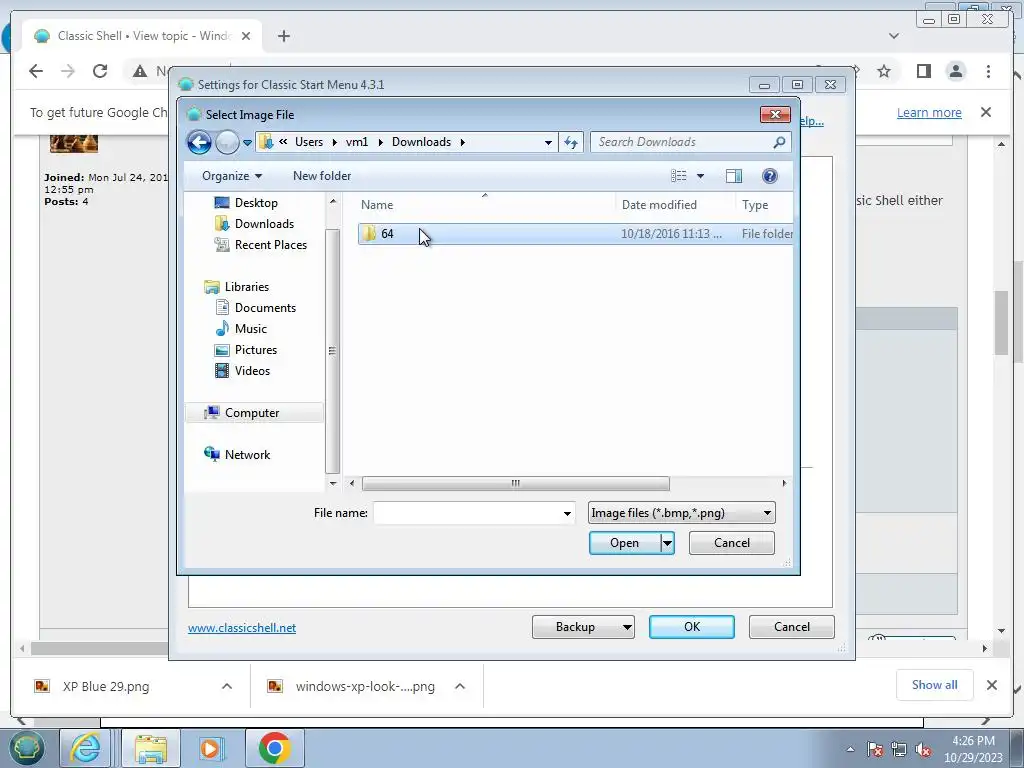Viewport: 1024px width, 768px height.
Task: Open the Organize menu
Action: 232,176
